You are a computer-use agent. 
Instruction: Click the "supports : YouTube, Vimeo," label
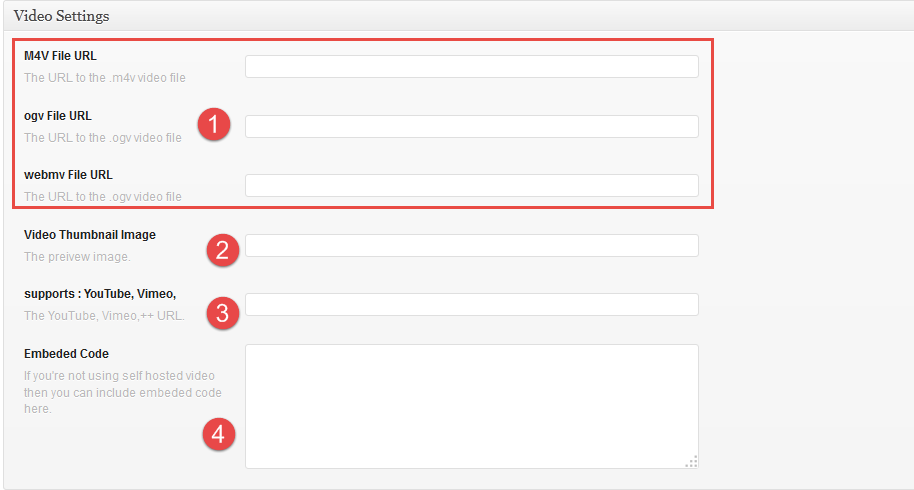(100, 293)
